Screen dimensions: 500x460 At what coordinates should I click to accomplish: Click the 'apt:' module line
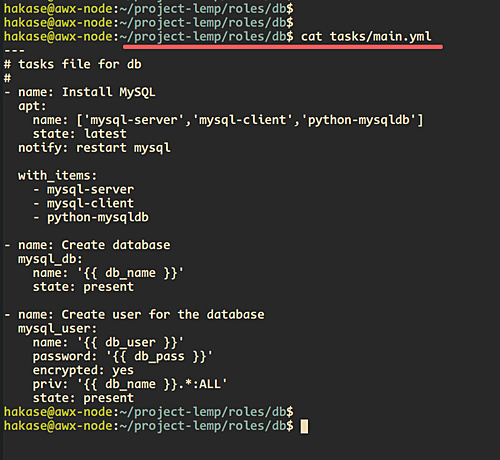coord(32,107)
